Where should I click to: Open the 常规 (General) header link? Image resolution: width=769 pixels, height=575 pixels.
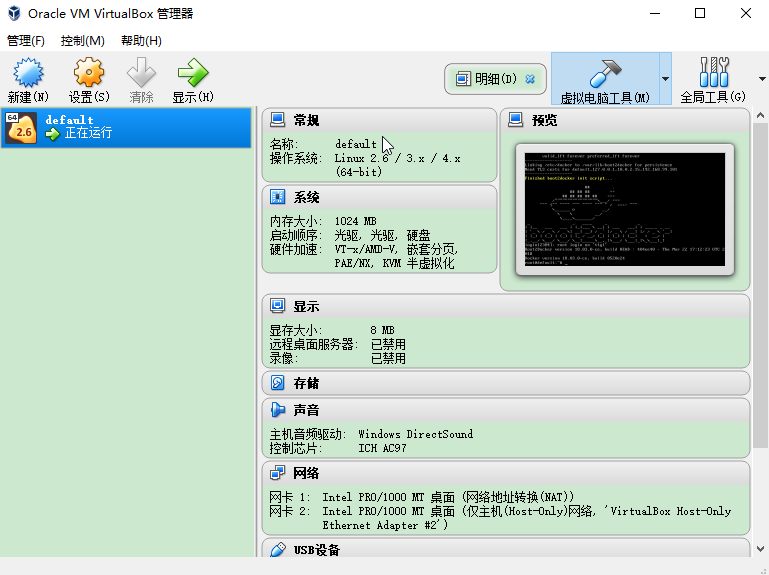point(307,120)
